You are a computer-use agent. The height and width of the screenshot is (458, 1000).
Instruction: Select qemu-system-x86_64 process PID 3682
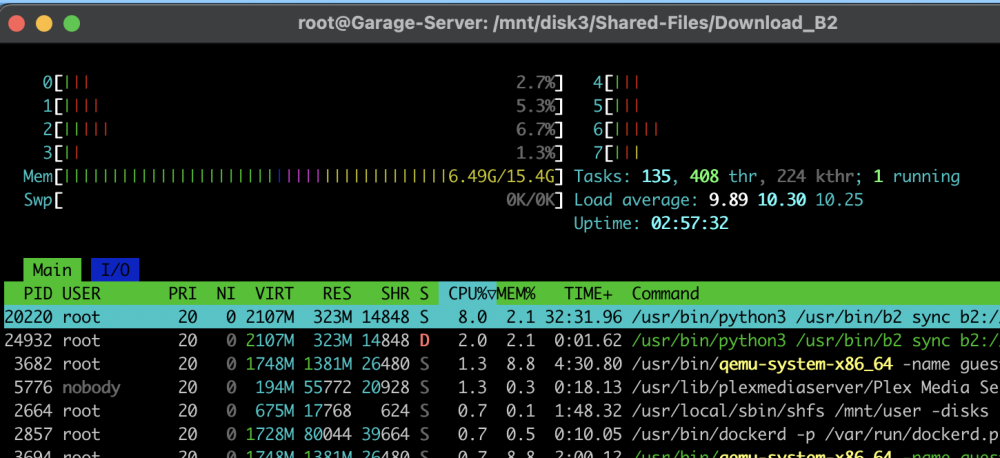[502, 364]
